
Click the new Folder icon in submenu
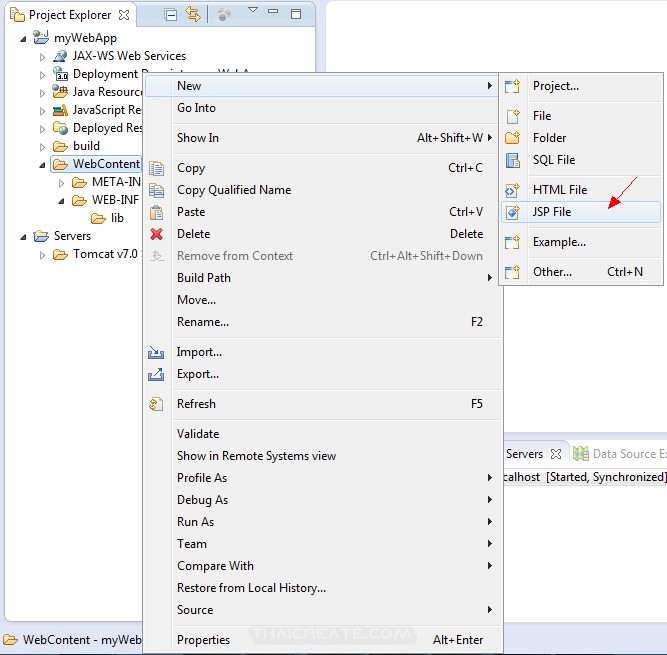tap(513, 138)
